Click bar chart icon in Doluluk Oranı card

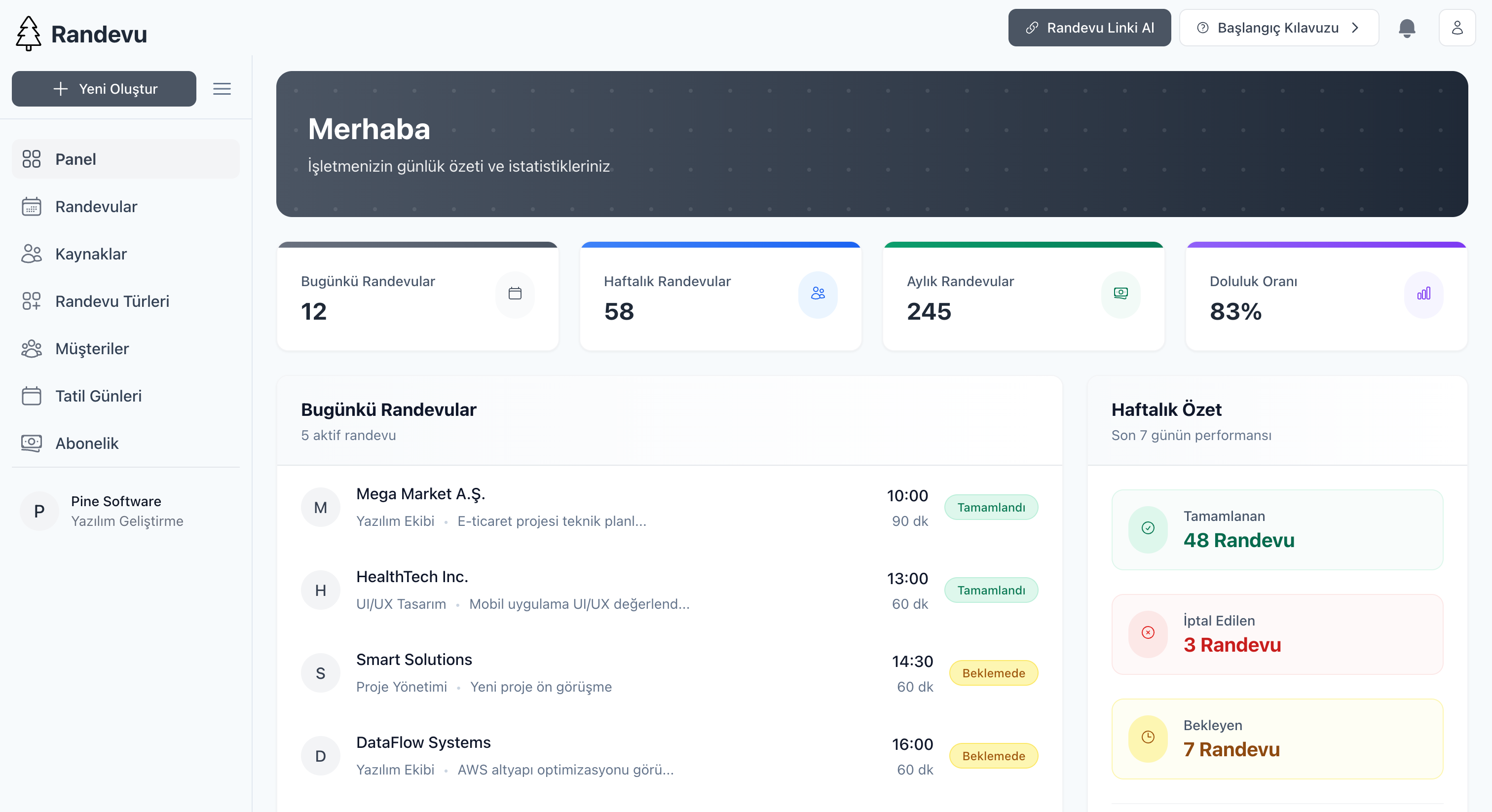tap(1423, 294)
